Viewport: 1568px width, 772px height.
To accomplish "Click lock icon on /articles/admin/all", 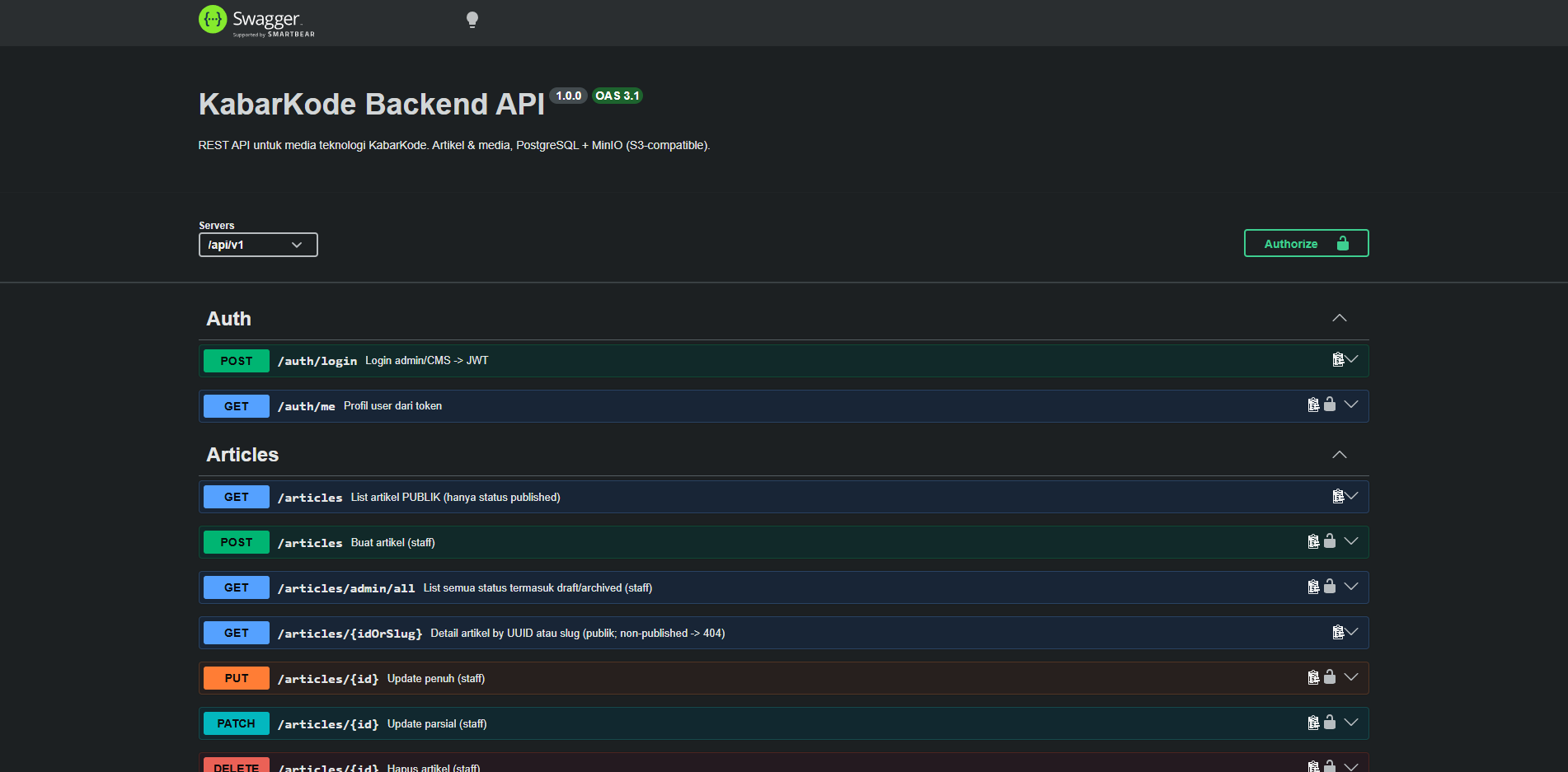I will [1329, 586].
